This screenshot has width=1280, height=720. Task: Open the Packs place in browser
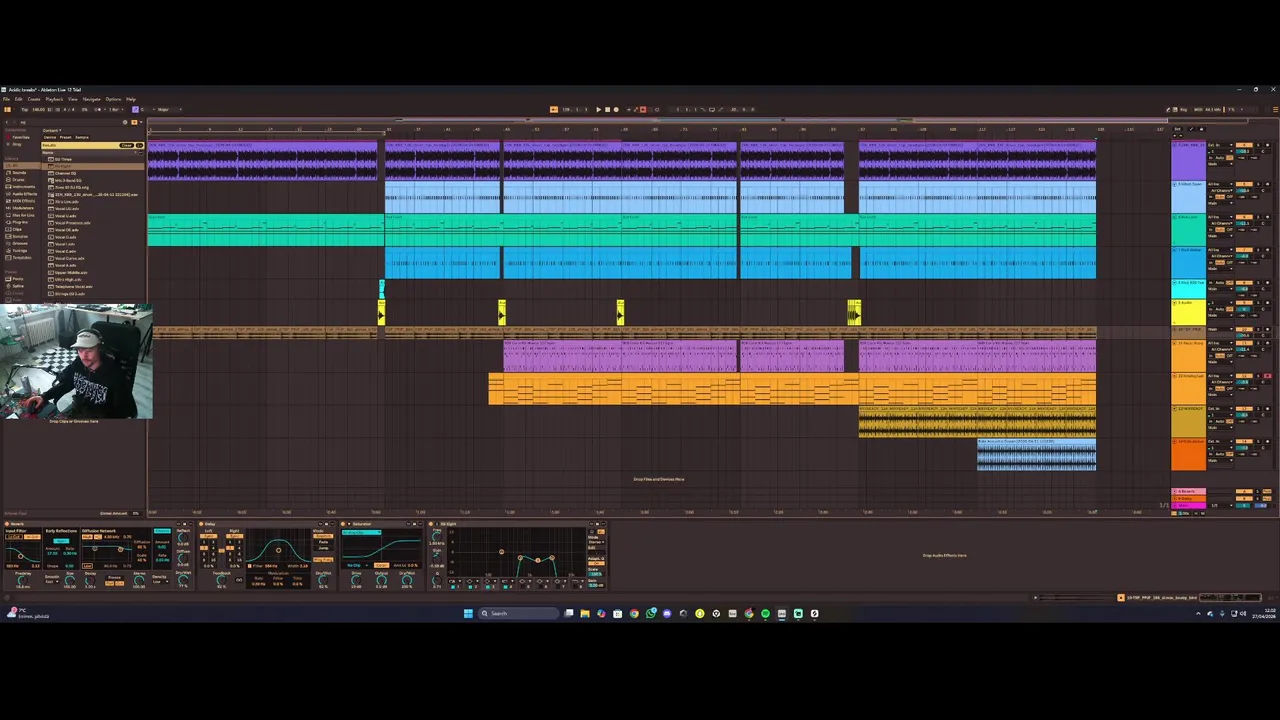[x=15, y=279]
